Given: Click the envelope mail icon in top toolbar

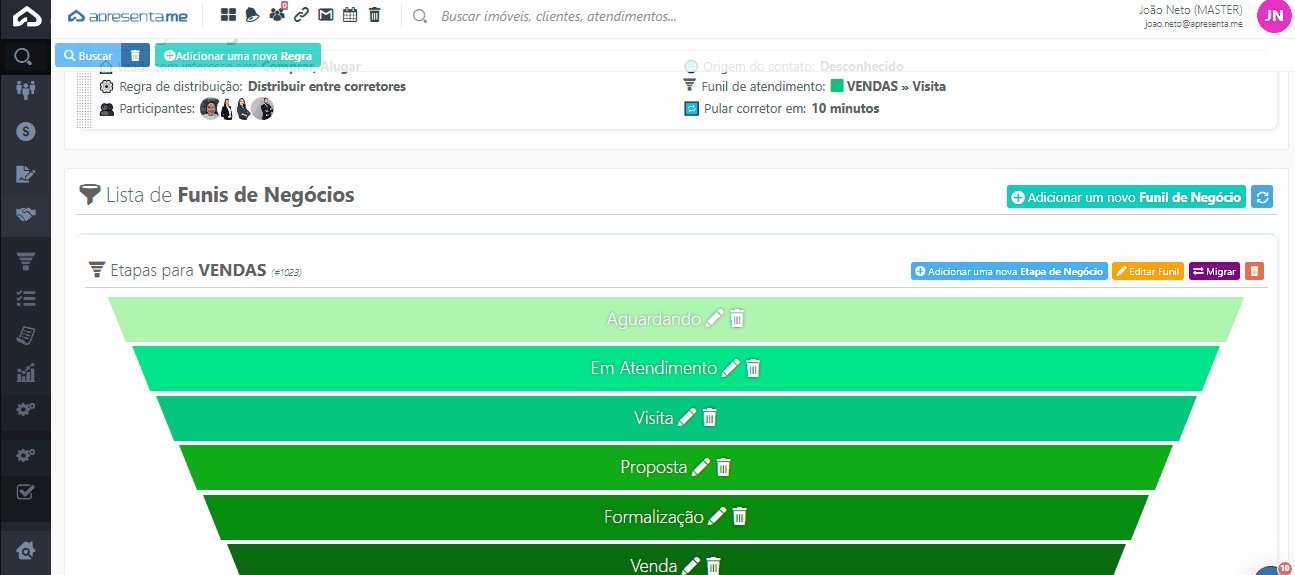Looking at the screenshot, I should point(326,15).
